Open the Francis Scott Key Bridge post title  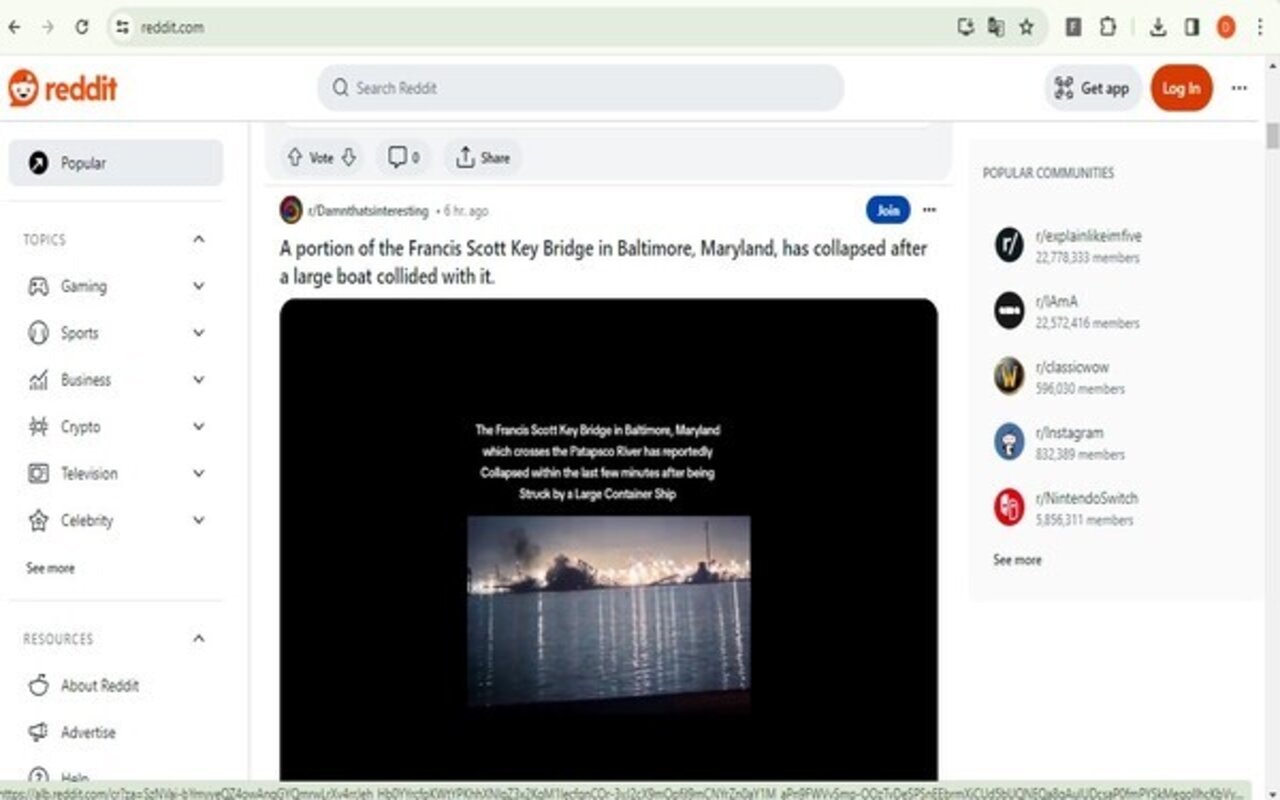coord(603,262)
